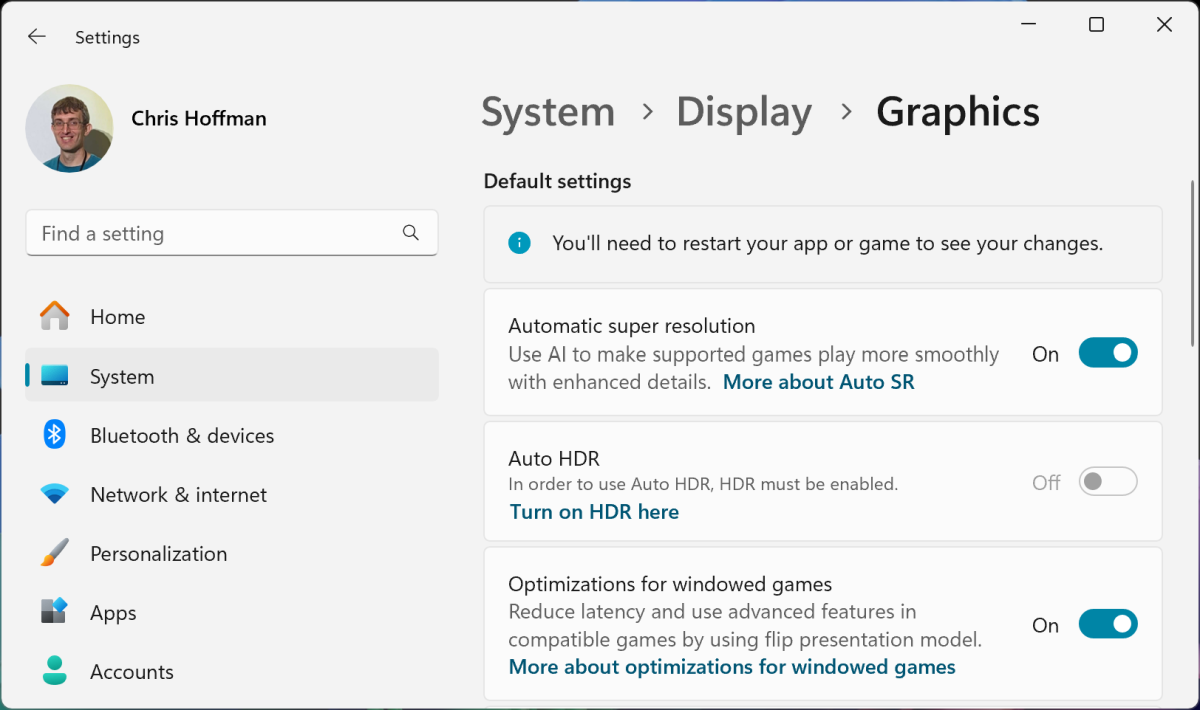
Task: Click the Apps icon in sidebar
Action: tap(55, 611)
